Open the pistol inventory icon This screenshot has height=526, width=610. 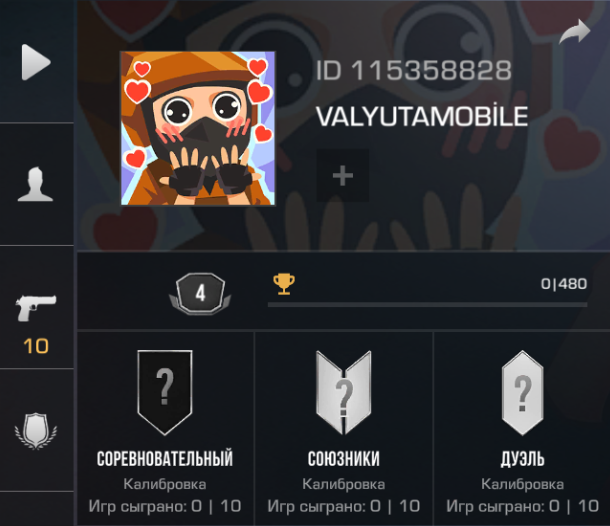(36, 308)
